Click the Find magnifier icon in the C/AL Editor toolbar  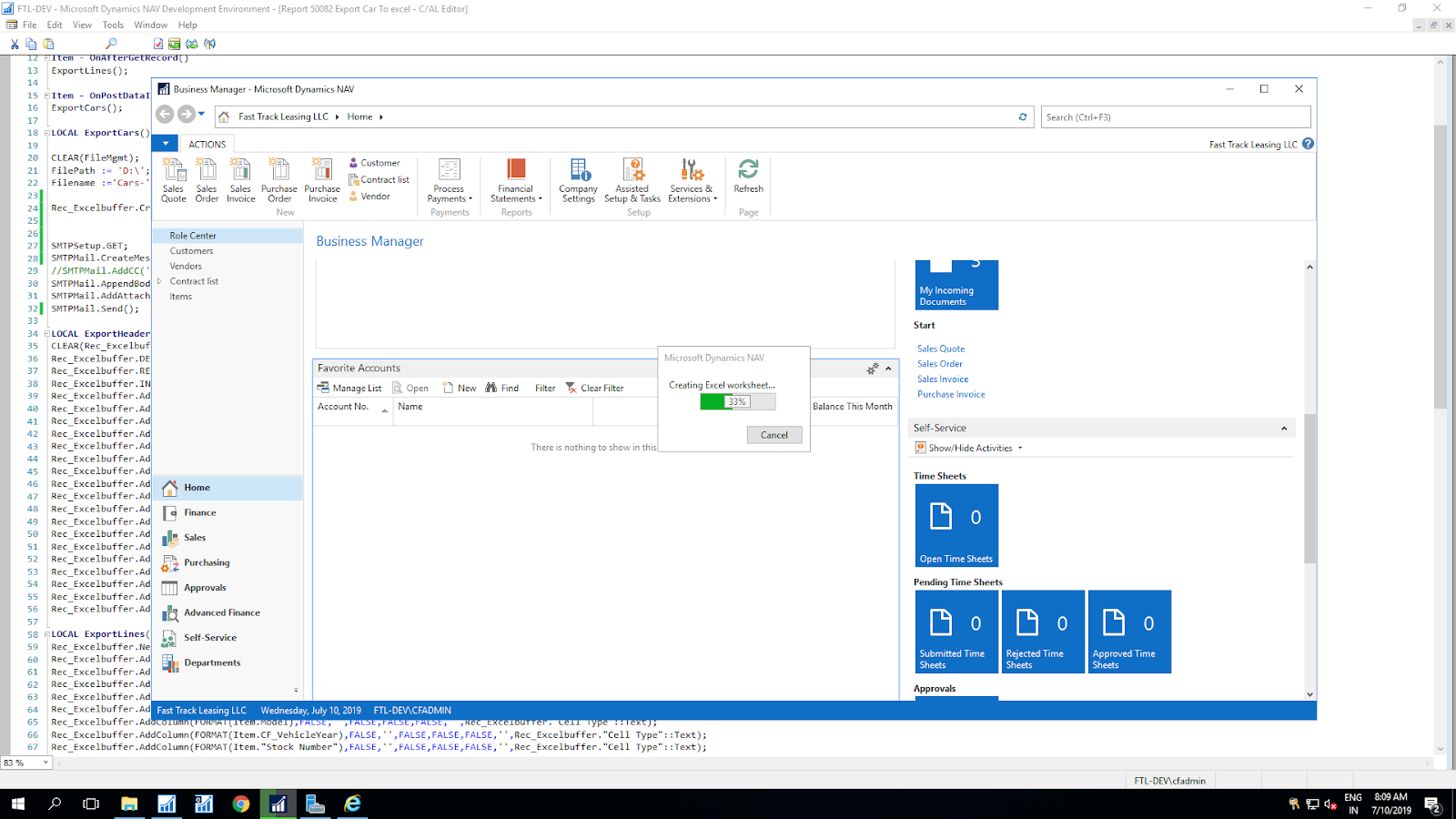(x=111, y=44)
